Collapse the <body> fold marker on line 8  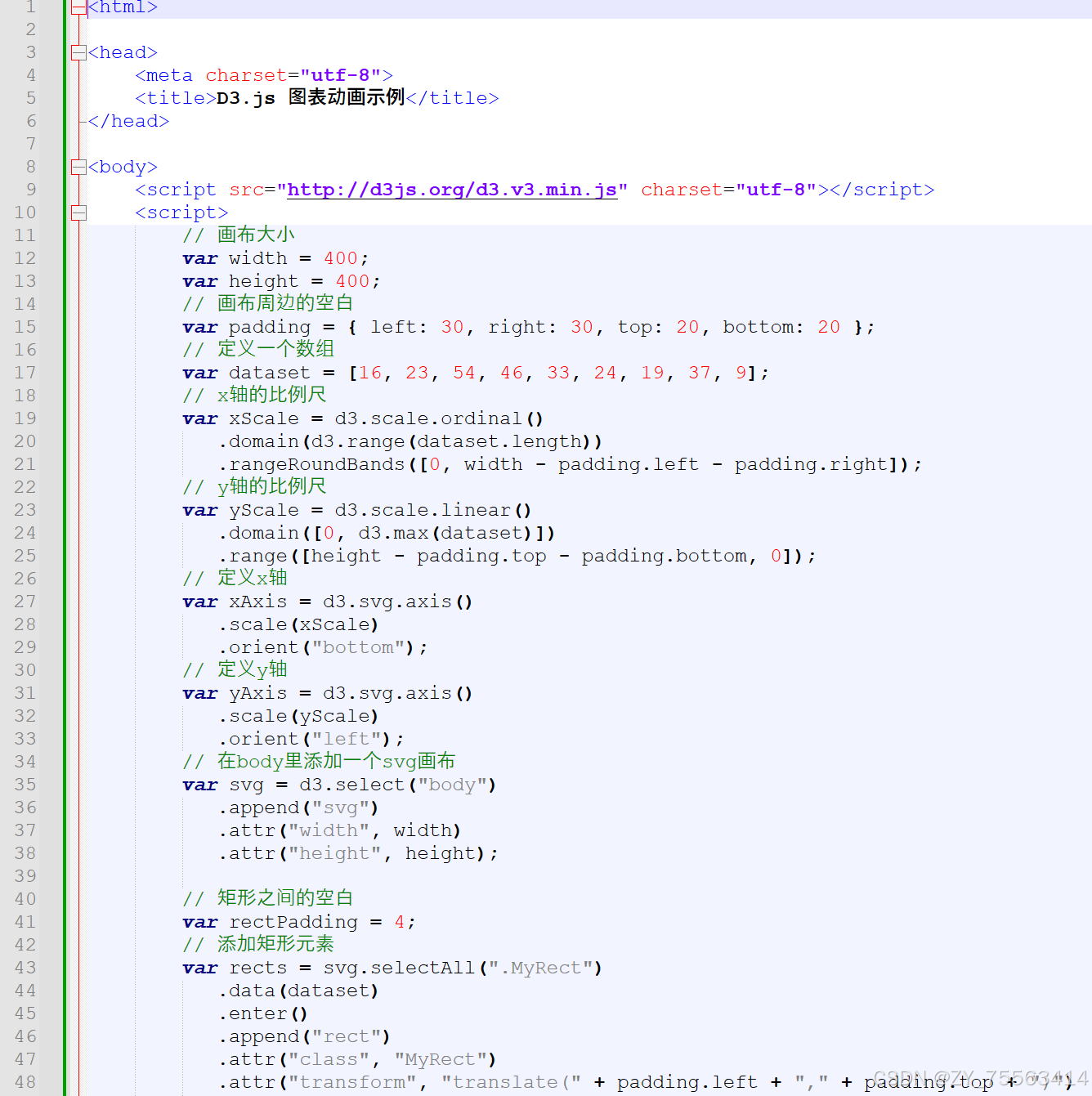[78, 166]
